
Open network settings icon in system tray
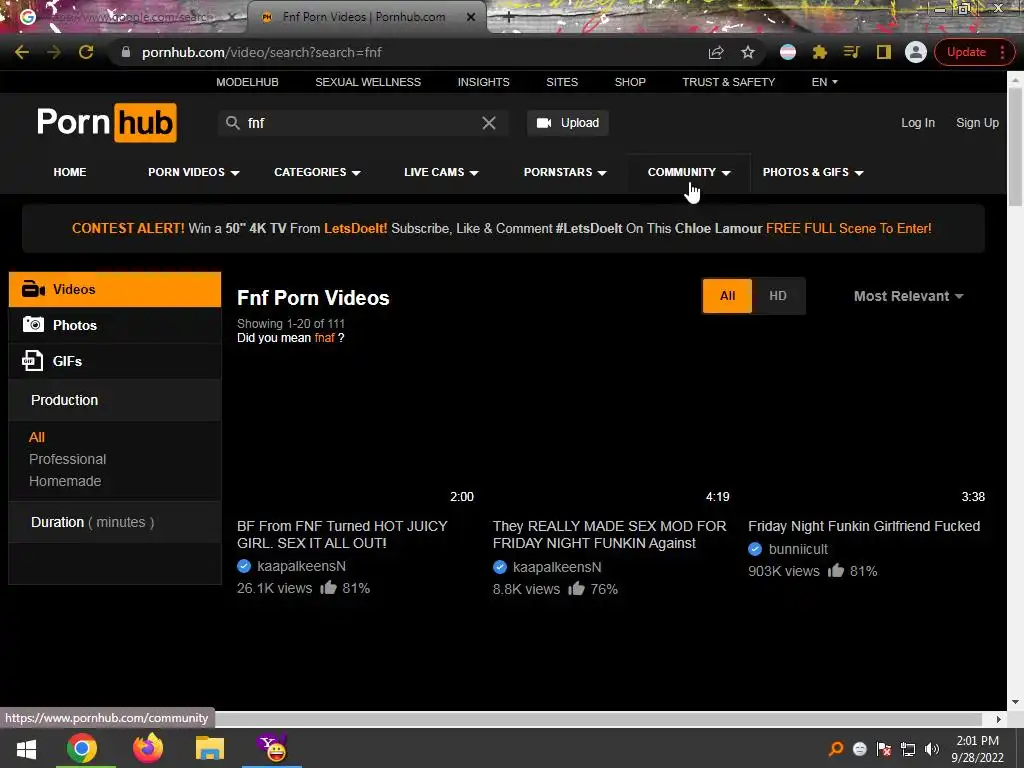click(908, 749)
